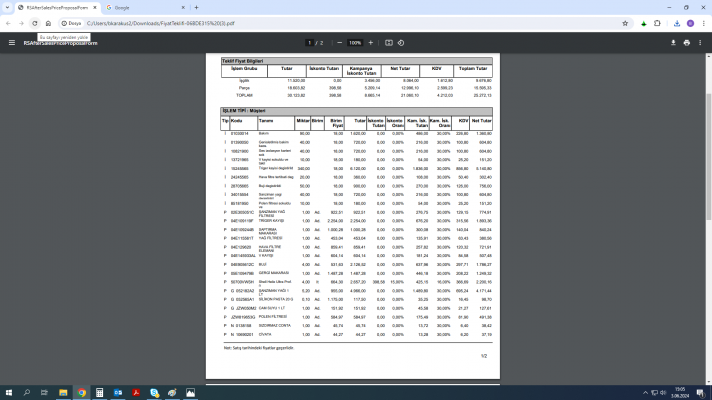Click the fit to page icon
The width and height of the screenshot is (712, 400).
point(389,43)
